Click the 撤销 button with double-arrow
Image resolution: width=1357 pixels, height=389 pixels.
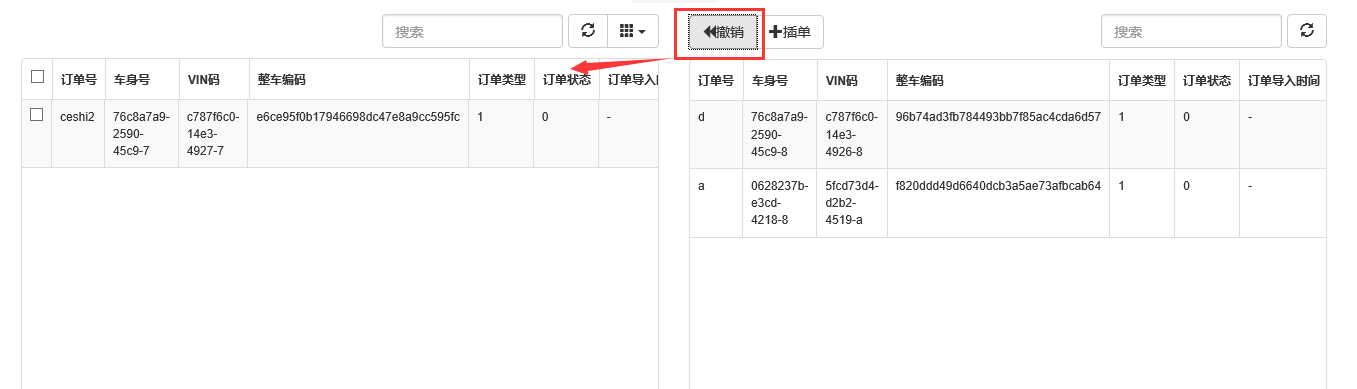pos(723,32)
